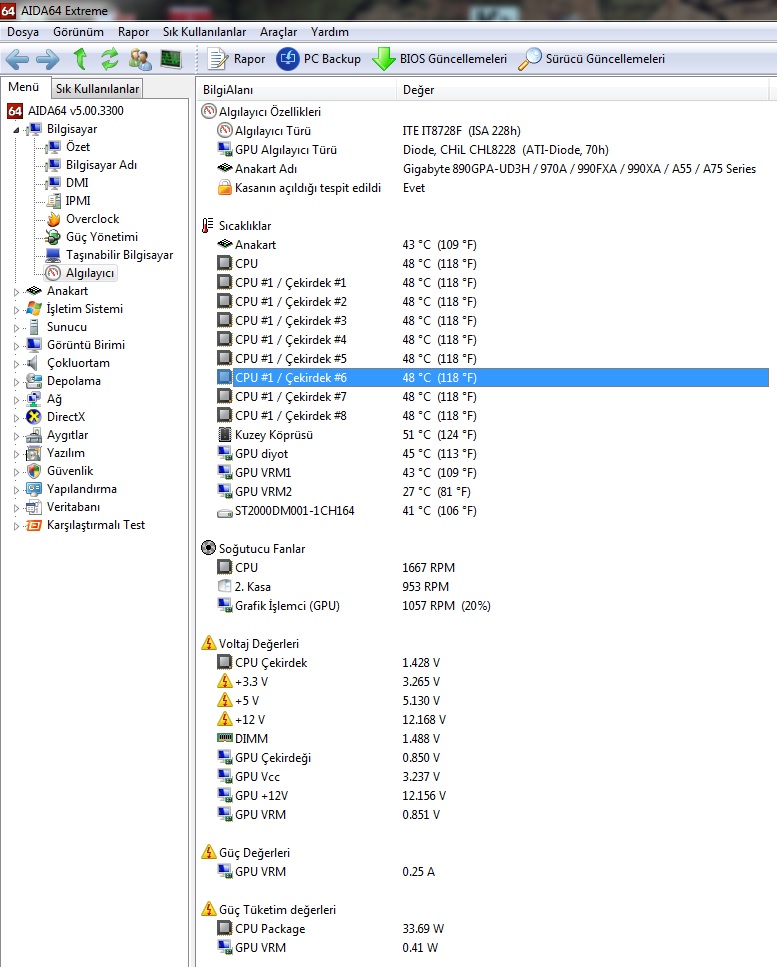777x967 pixels.
Task: Expand the Anakart tree node
Action: [17, 292]
